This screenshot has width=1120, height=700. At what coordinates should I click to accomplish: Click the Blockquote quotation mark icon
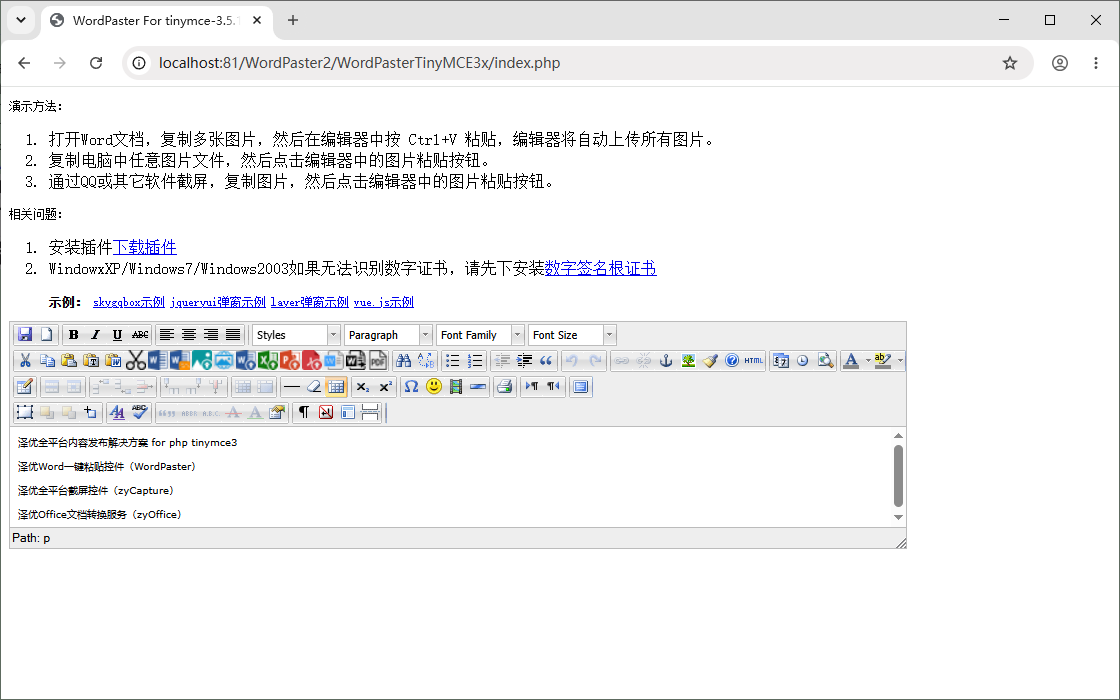point(546,361)
